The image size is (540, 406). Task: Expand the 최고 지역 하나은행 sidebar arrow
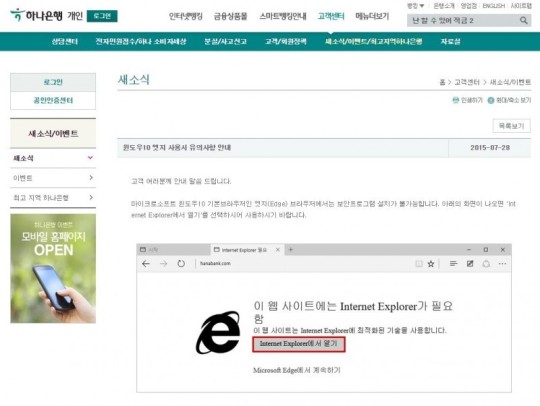[91, 198]
